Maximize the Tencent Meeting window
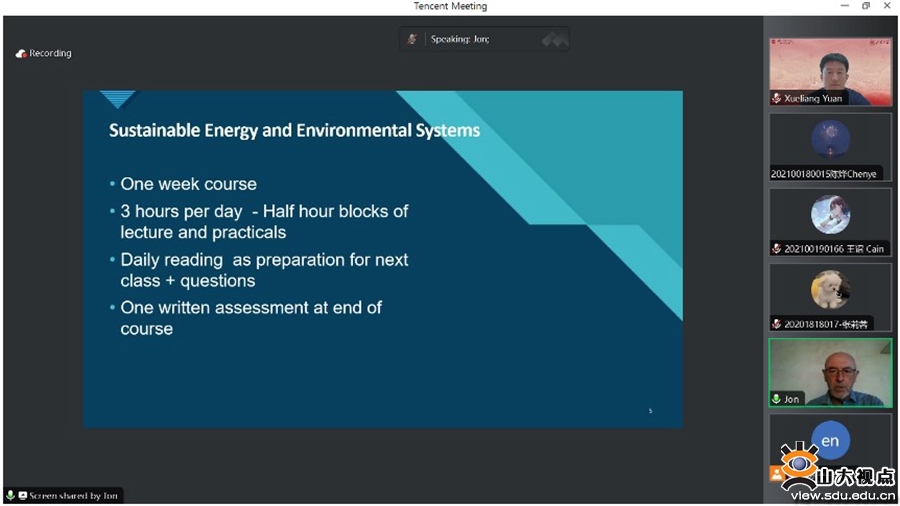Screen dimensions: 900x506 click(866, 6)
